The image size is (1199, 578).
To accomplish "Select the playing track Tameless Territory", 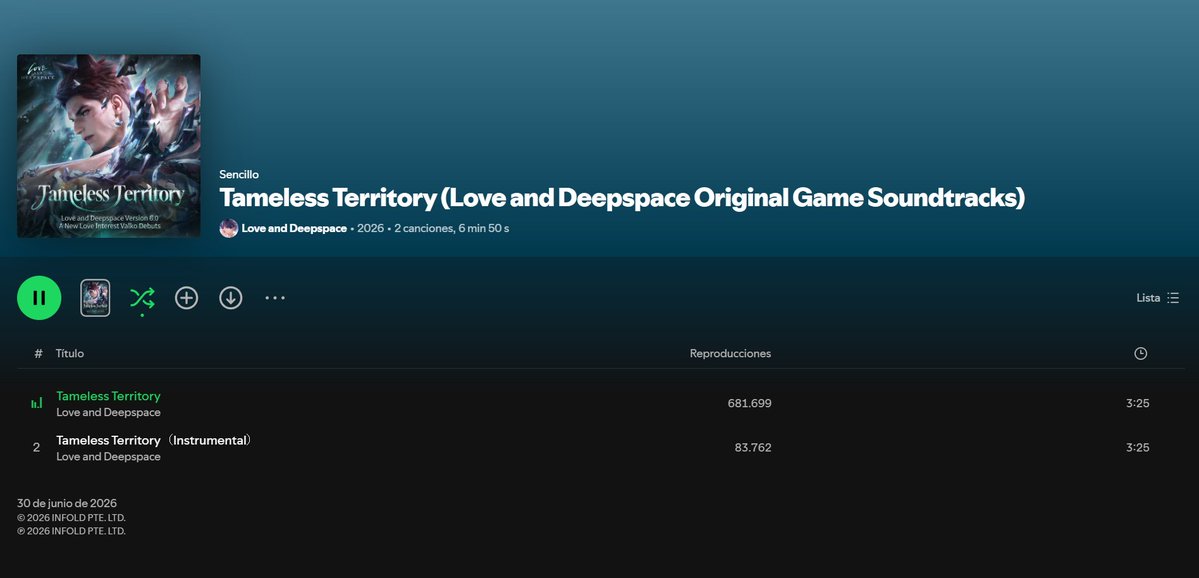I will point(109,396).
